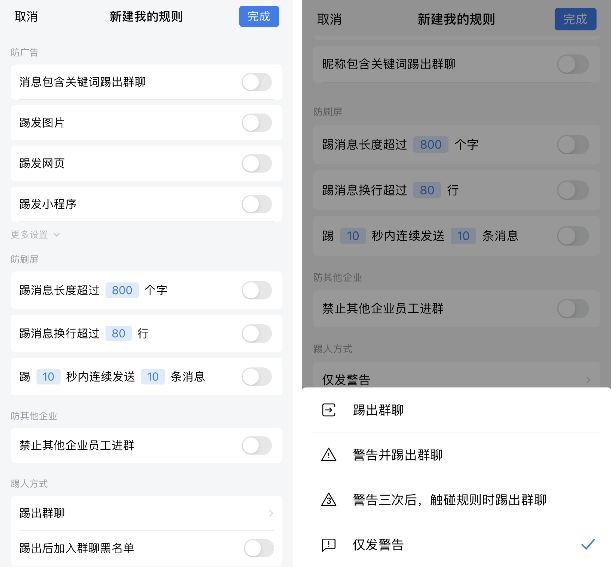The width and height of the screenshot is (612, 567).
Task: Click the 新建我的规则 title in the left screen
Action: click(x=146, y=16)
